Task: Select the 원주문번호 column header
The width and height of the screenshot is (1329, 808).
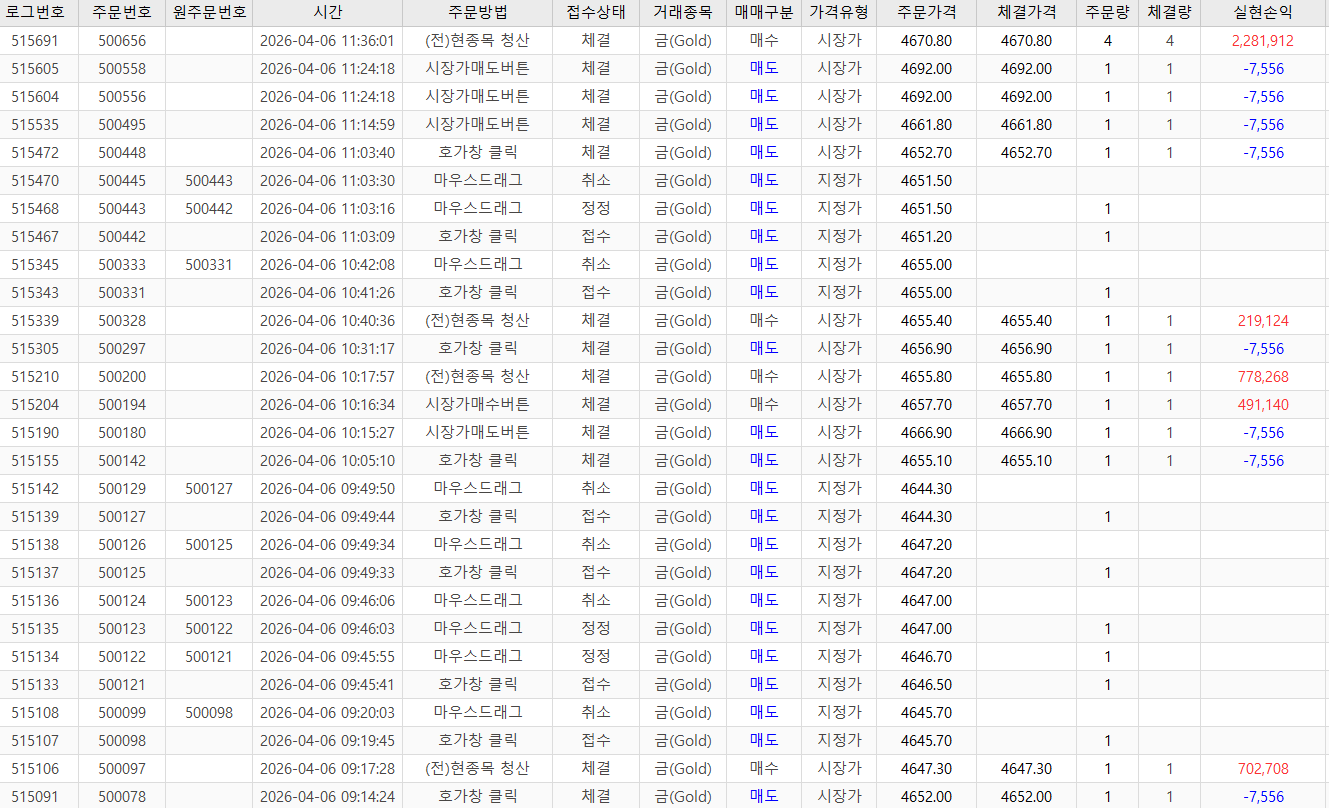Action: (x=209, y=13)
